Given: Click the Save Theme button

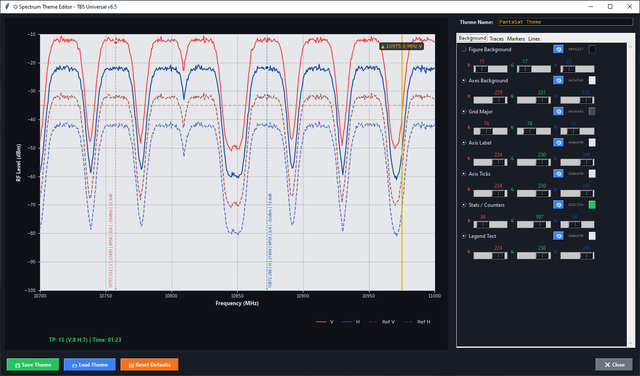Looking at the screenshot, I should pyautogui.click(x=33, y=365).
